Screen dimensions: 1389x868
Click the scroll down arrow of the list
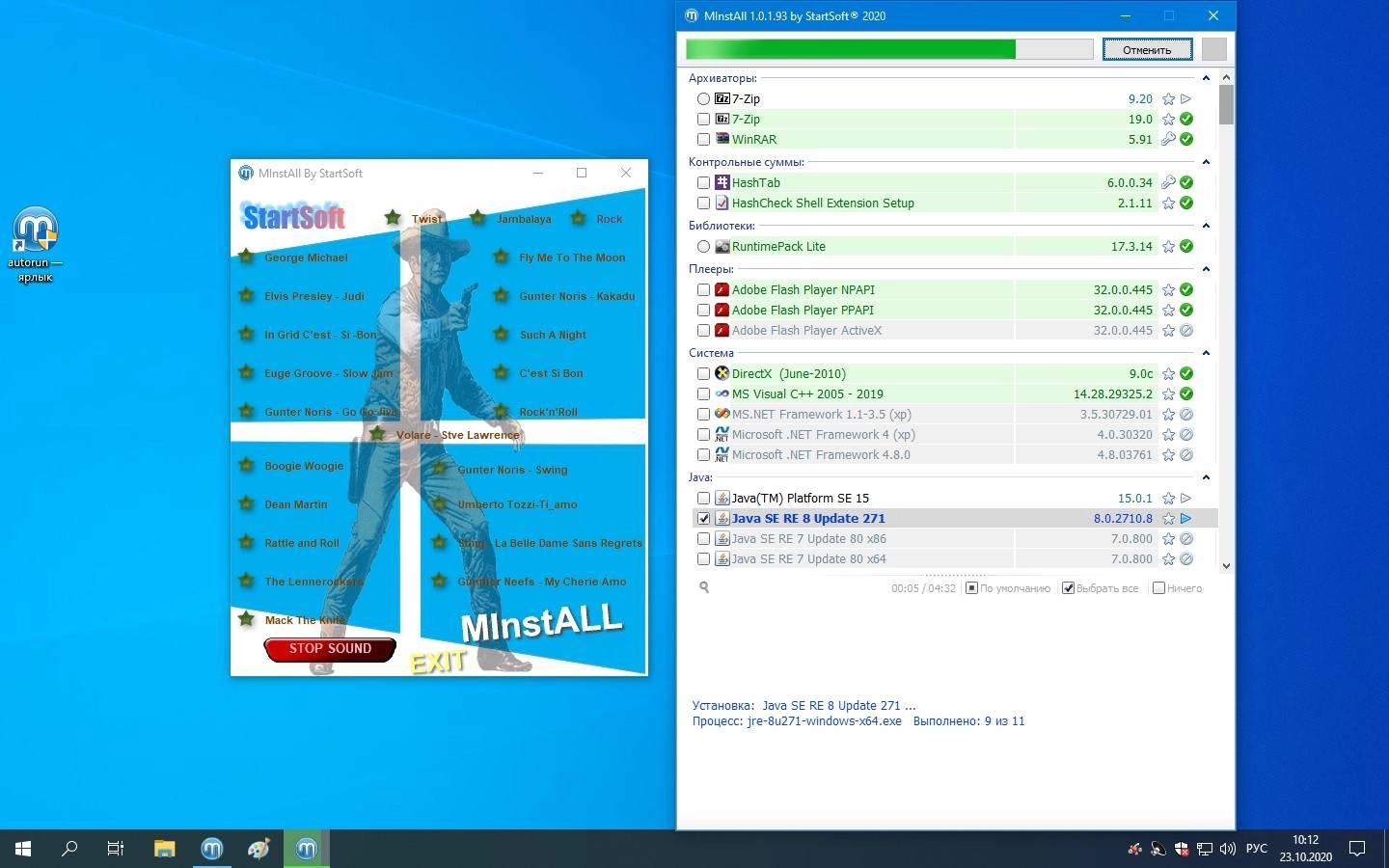pyautogui.click(x=1226, y=566)
